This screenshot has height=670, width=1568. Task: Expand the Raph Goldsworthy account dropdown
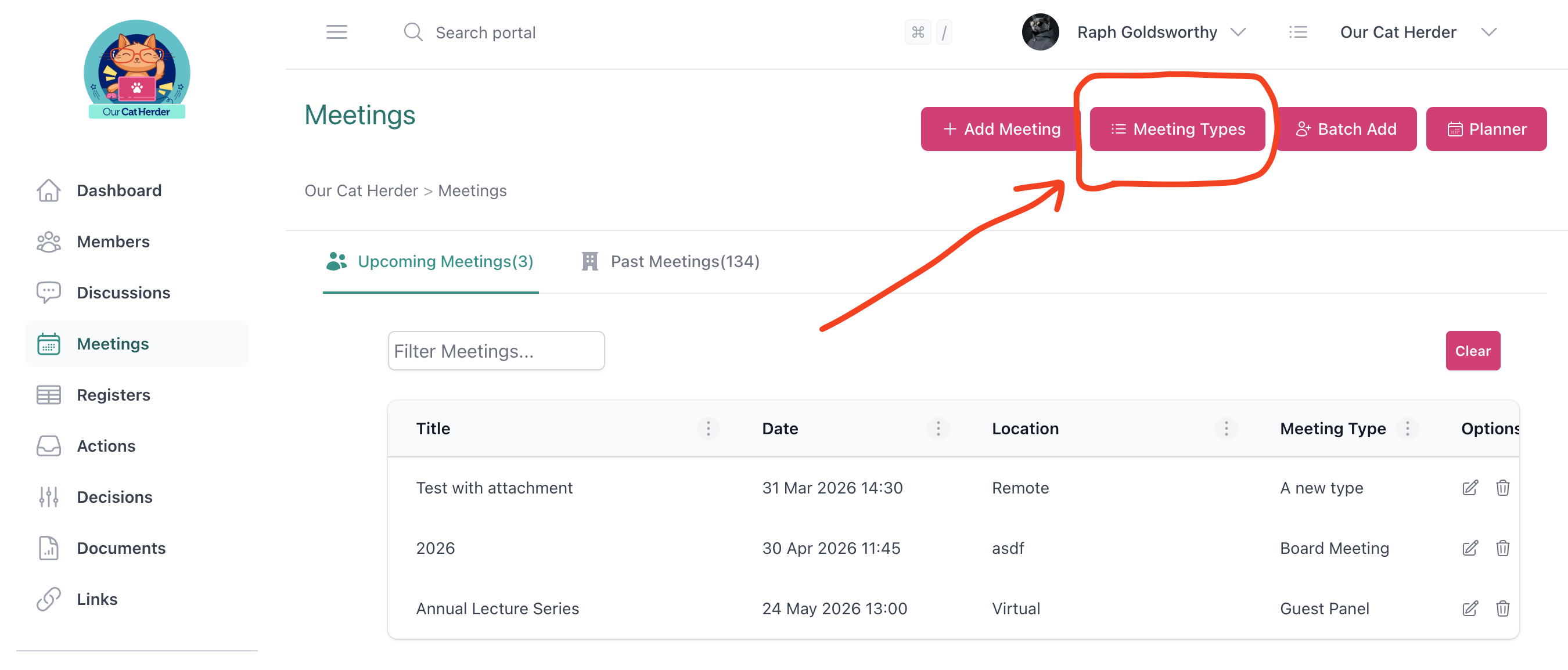(x=1239, y=32)
